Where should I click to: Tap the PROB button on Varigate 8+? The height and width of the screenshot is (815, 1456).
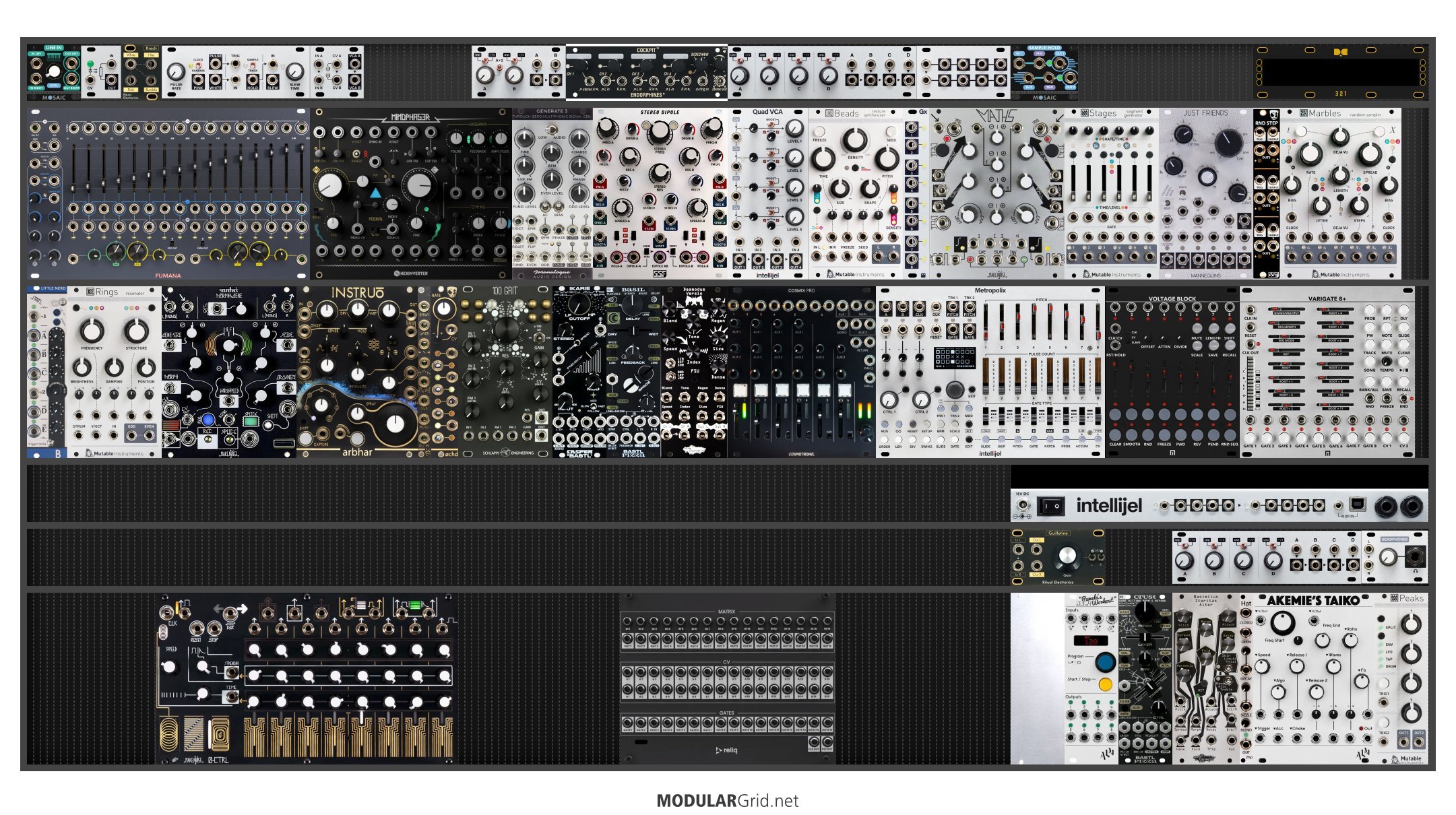coord(1369,309)
